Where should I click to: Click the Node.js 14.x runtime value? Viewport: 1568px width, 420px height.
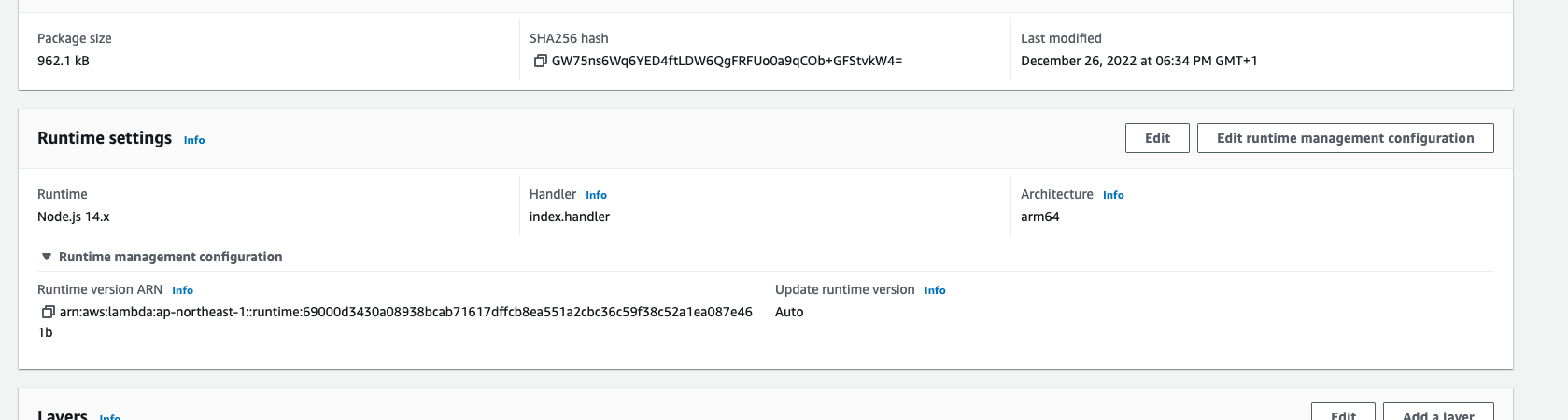click(74, 217)
